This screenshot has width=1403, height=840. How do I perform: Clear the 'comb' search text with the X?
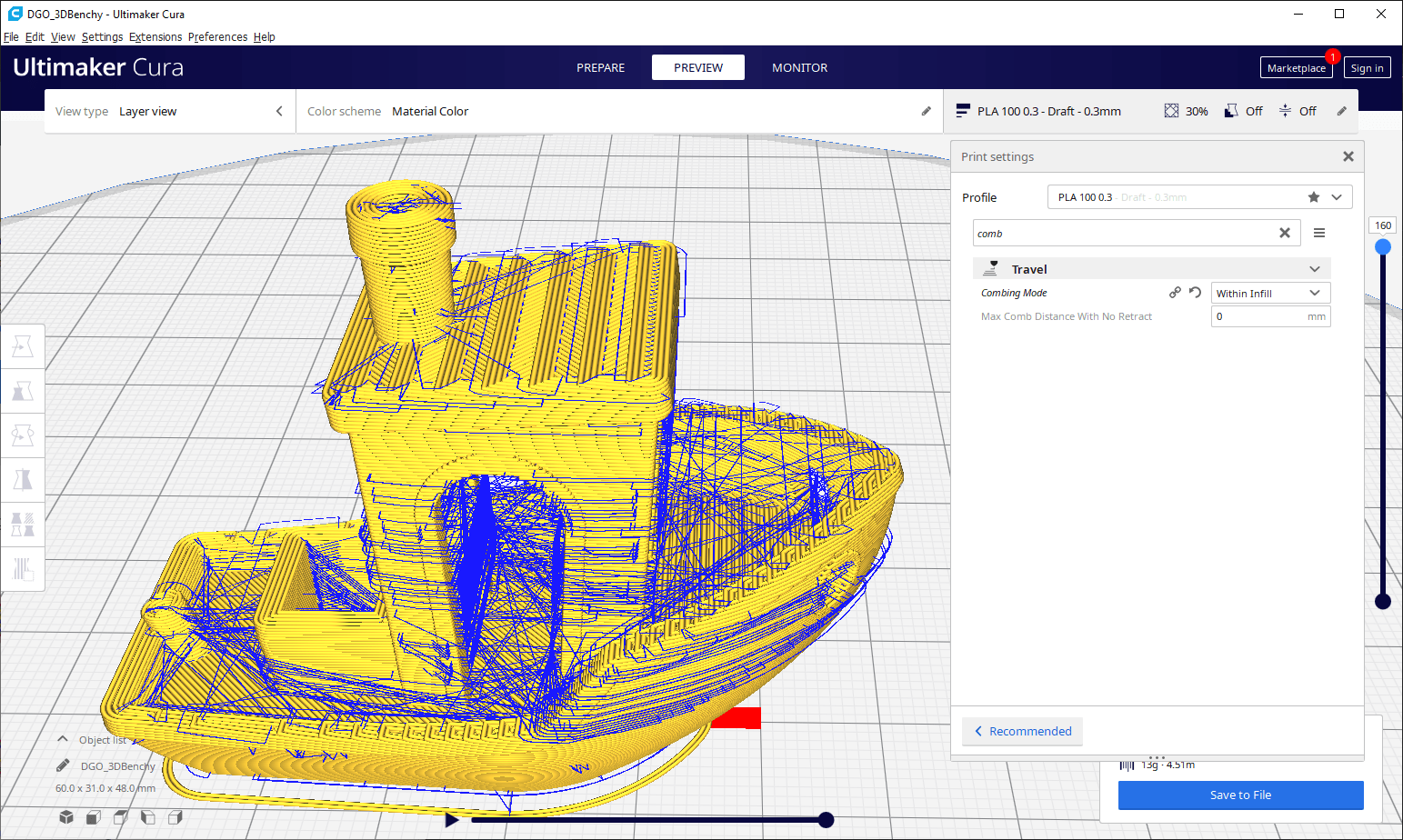click(1285, 233)
